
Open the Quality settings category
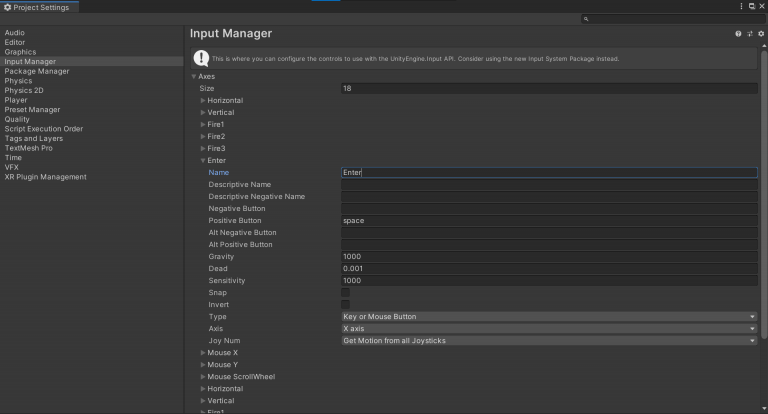(17, 120)
